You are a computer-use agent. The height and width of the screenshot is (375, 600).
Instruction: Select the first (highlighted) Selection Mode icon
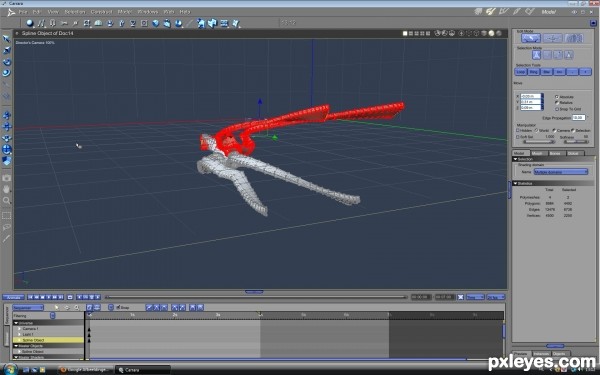tap(536, 55)
